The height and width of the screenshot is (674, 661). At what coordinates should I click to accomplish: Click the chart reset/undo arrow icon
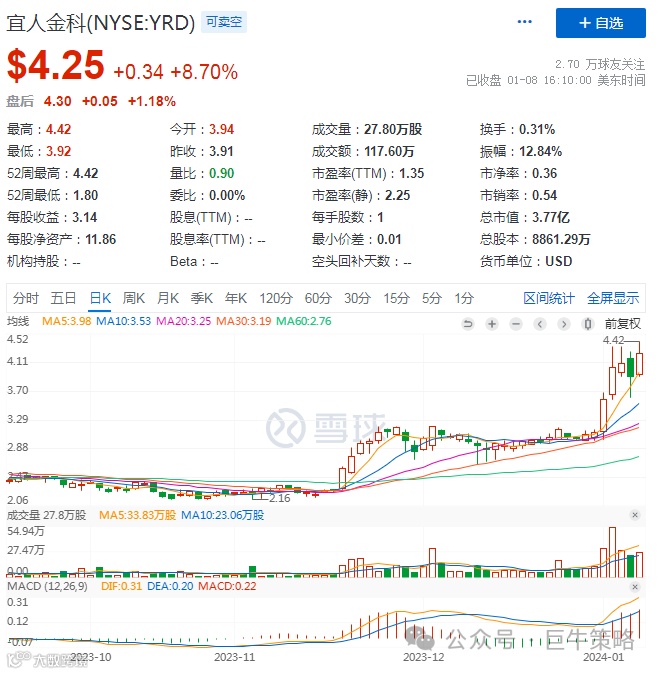coord(468,324)
